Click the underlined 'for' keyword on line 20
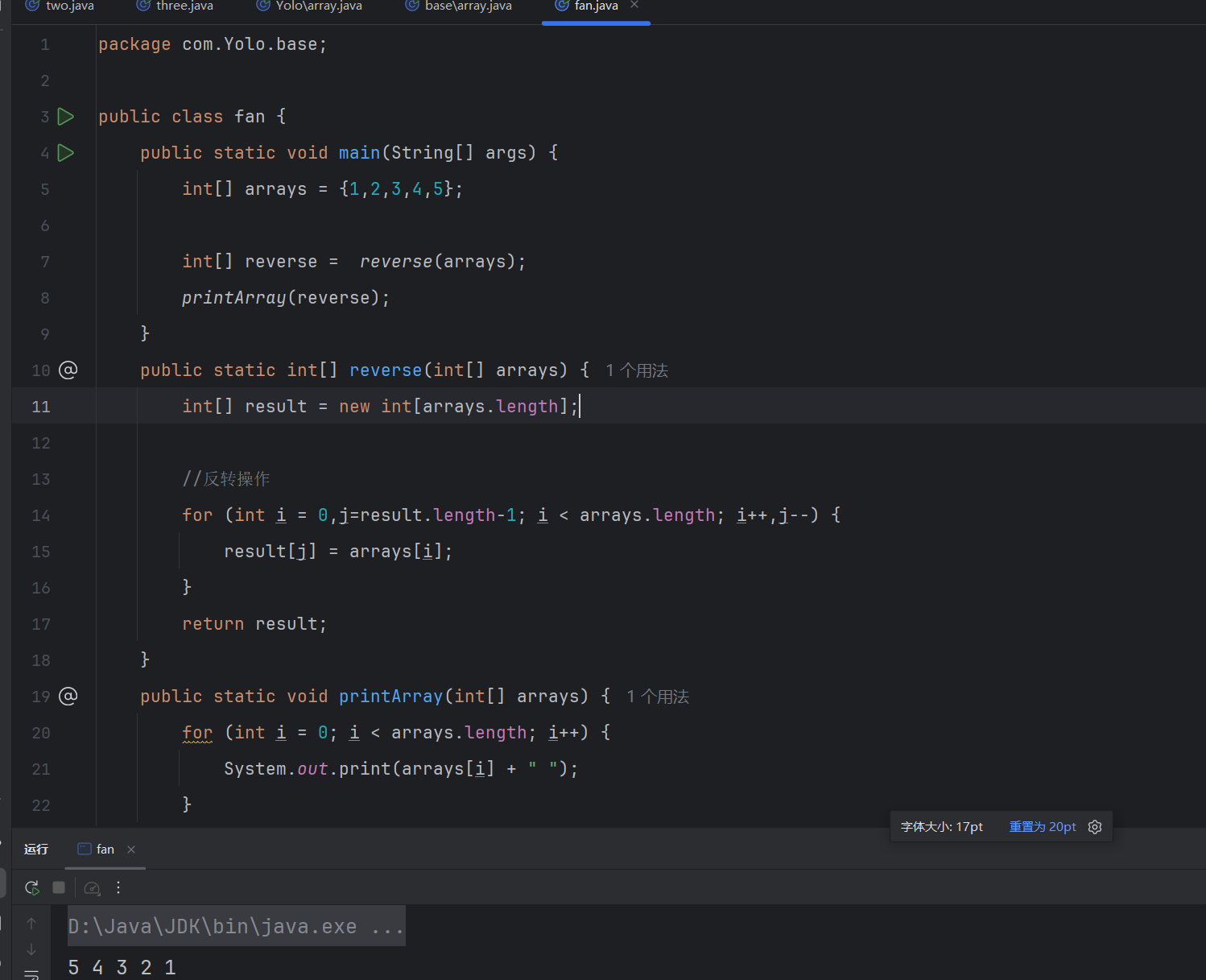The image size is (1206, 980). coord(197,733)
